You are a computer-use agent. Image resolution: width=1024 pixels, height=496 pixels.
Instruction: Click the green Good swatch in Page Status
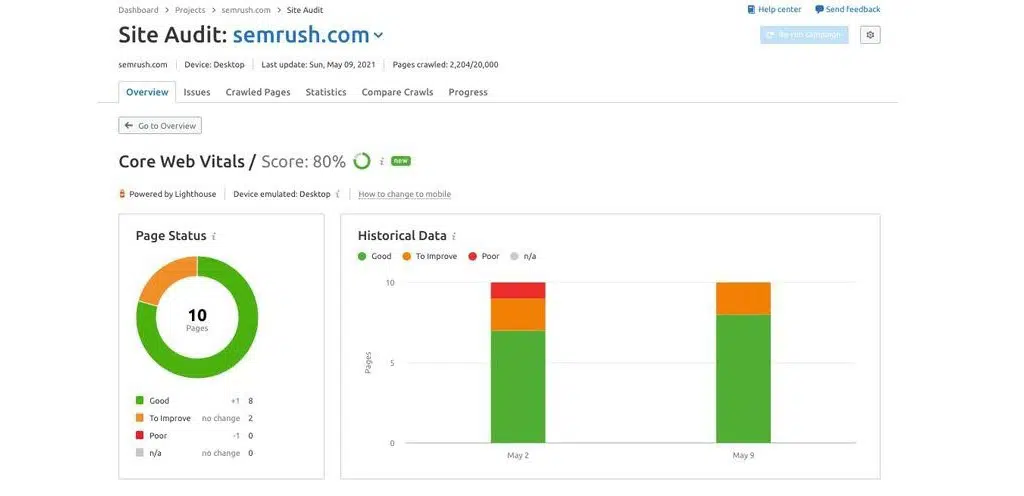coord(140,401)
